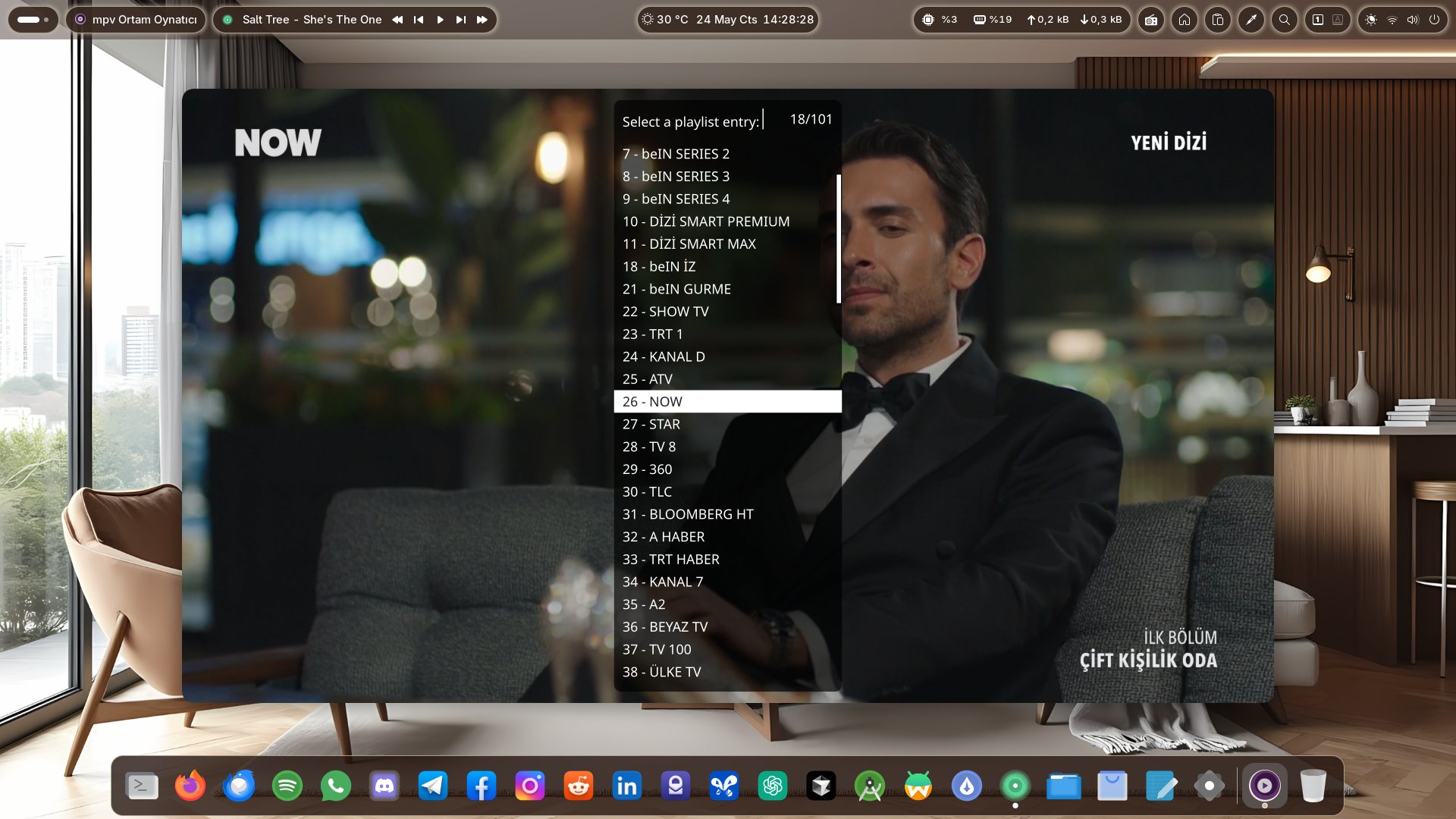The height and width of the screenshot is (819, 1456).
Task: Rewind the current track
Action: point(397,20)
